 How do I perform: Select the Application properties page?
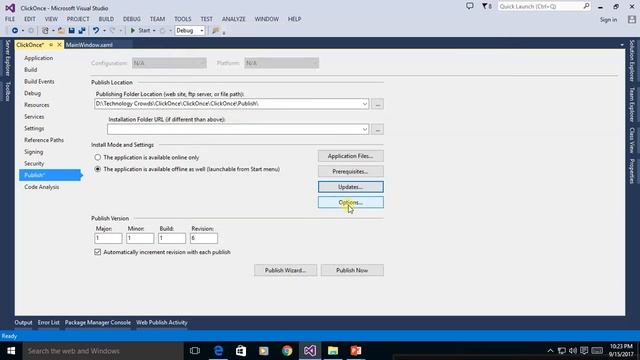point(38,58)
